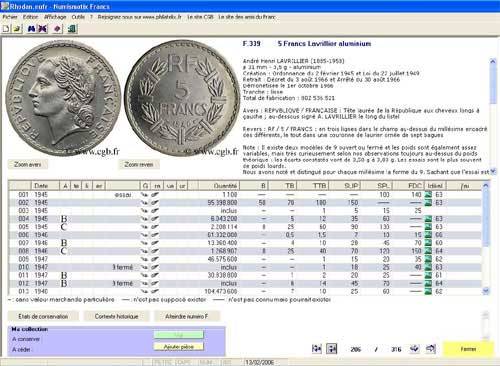
Task: Open image icon in row 001 essai
Action: click(428, 194)
